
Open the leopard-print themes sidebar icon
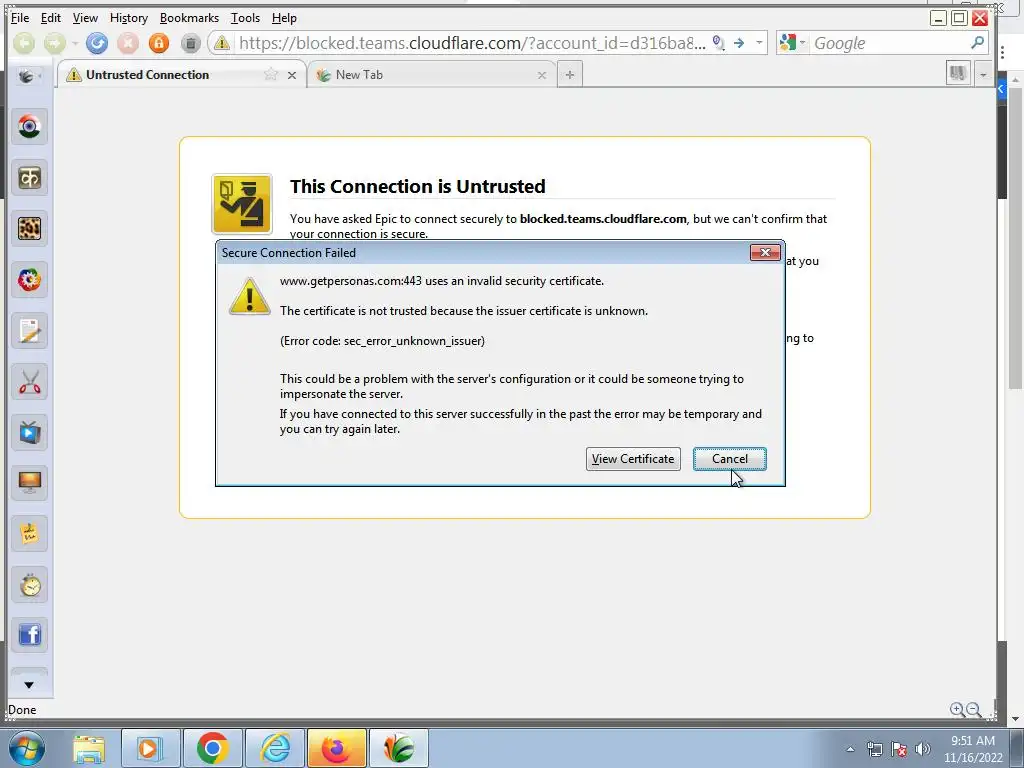(x=29, y=229)
